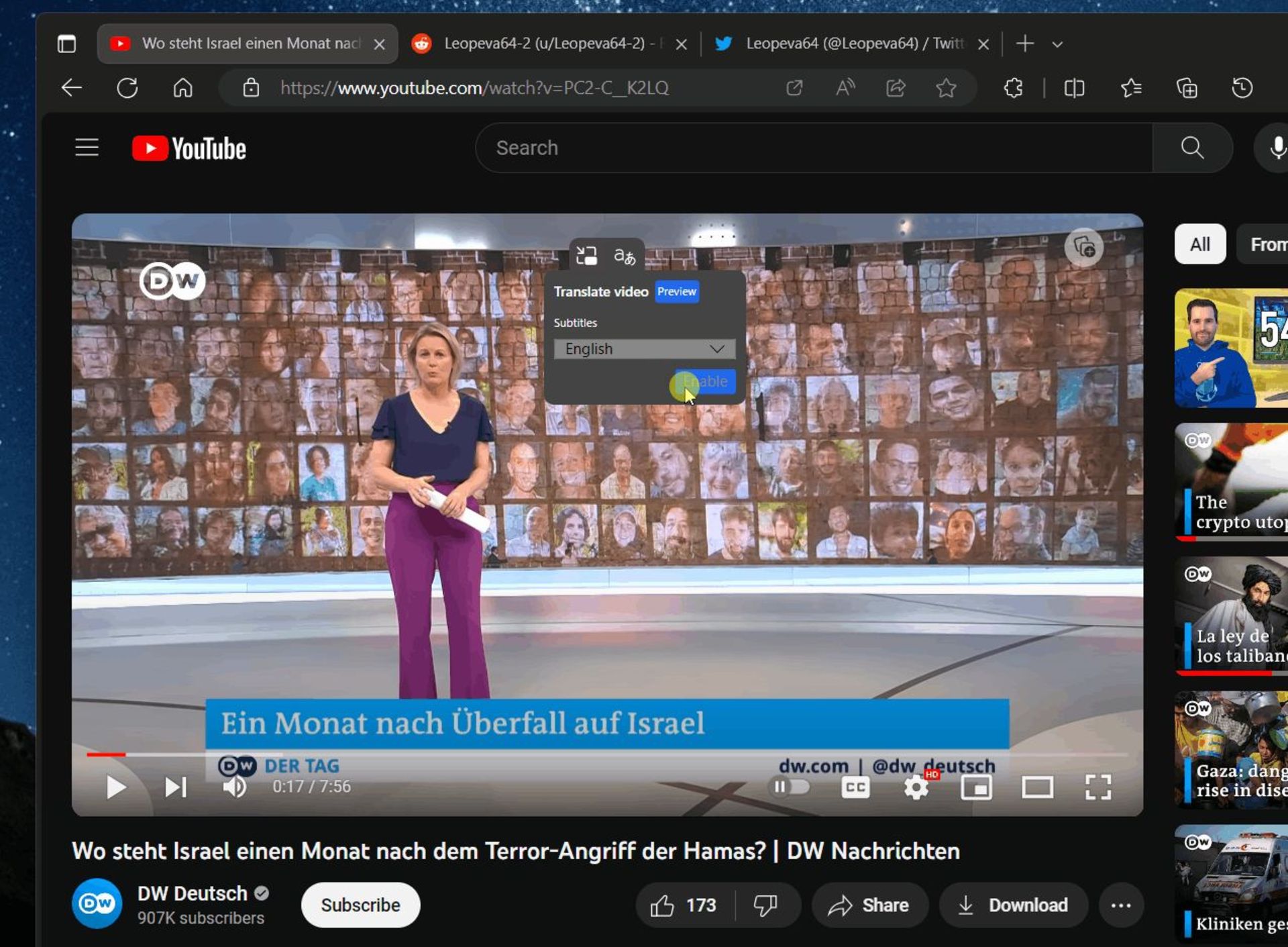
Task: Open DW Deutsch channel name link
Action: pos(193,893)
